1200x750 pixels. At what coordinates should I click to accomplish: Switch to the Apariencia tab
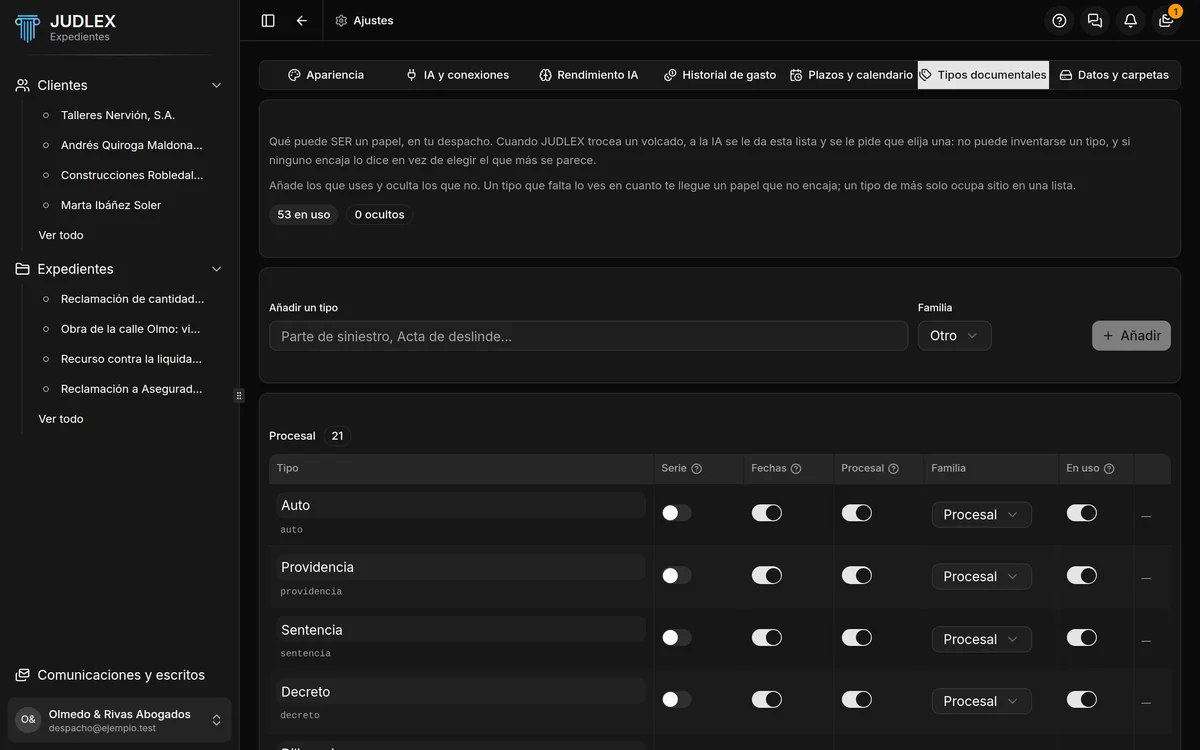[x=325, y=75]
